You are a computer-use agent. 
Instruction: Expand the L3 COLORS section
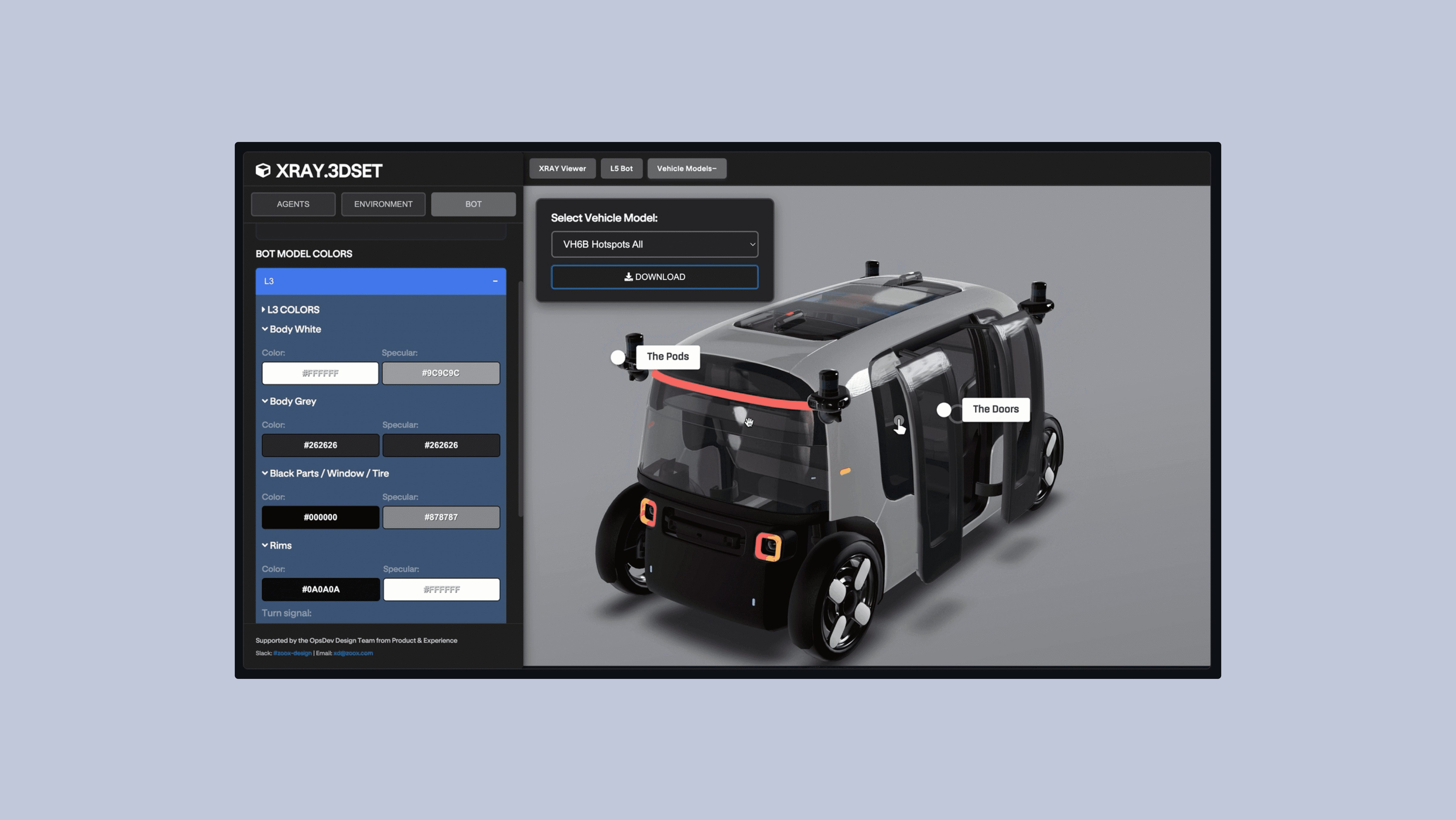point(290,310)
